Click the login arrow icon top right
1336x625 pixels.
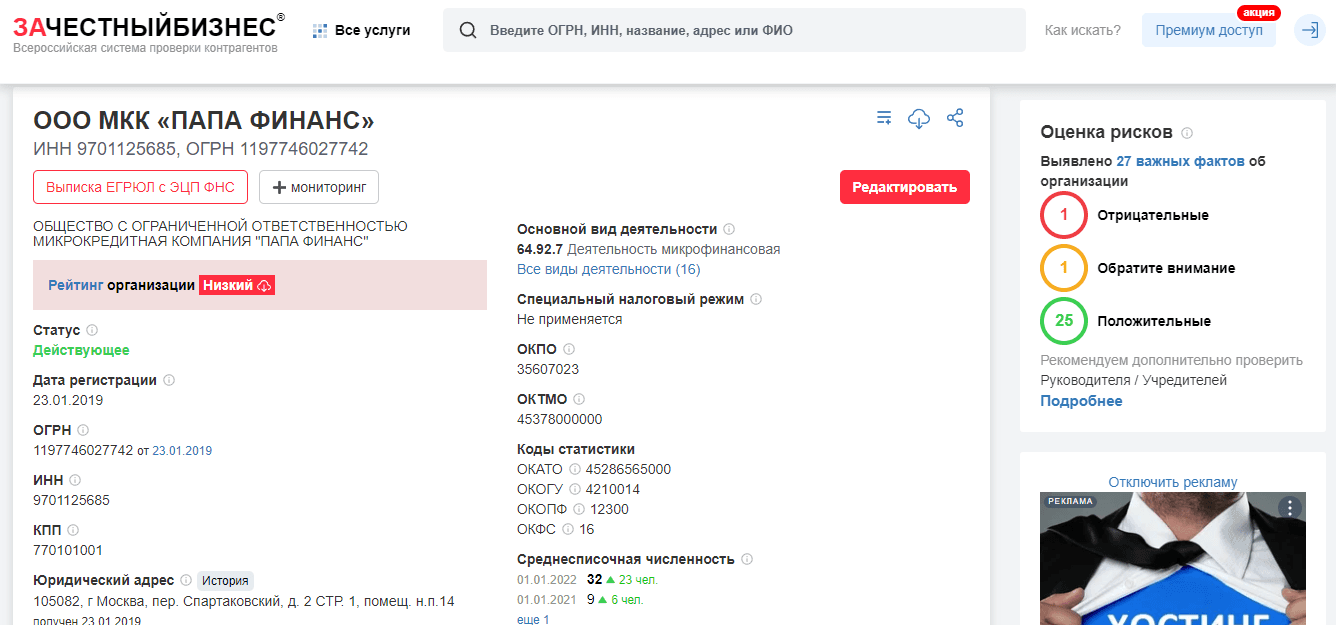(1310, 30)
